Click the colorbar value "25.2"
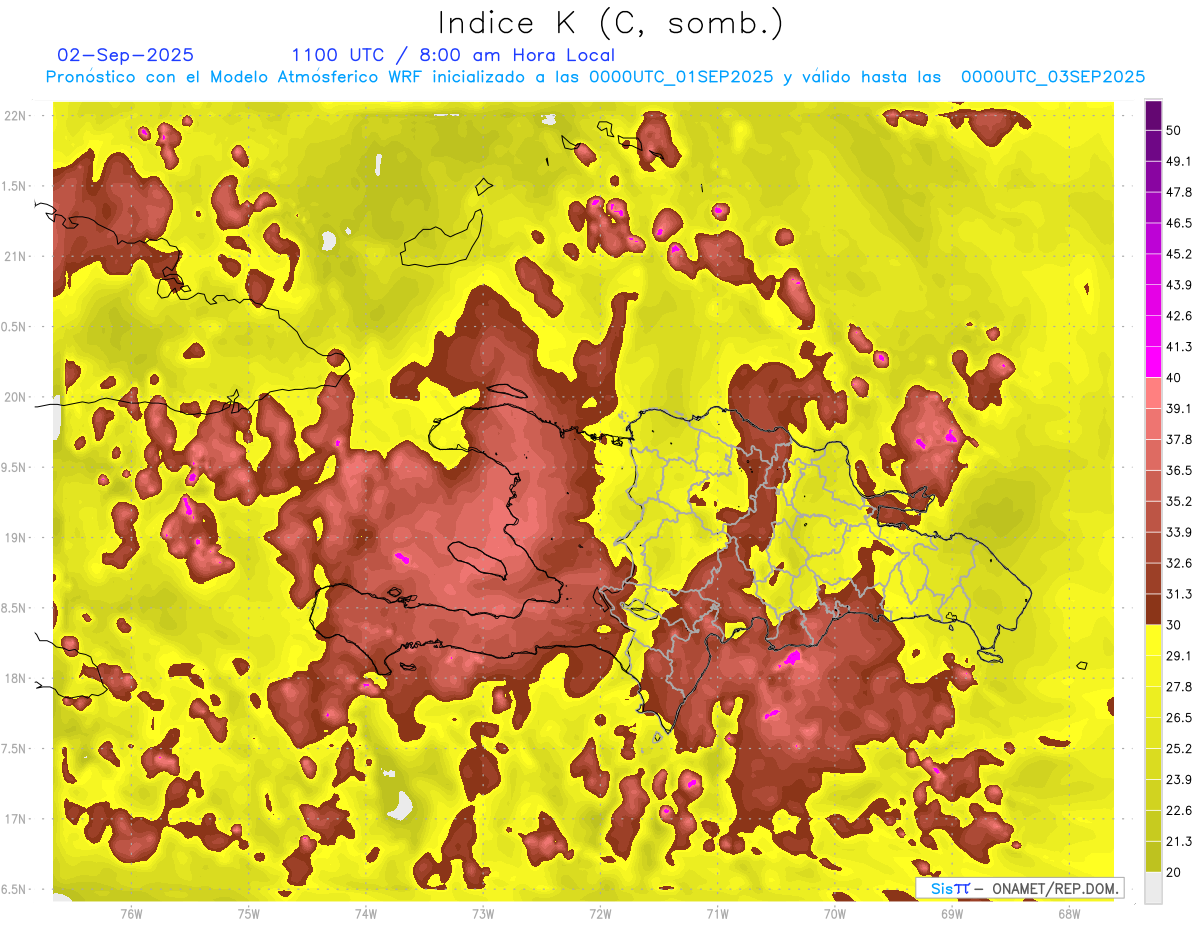This screenshot has width=1200, height=927. click(x=1178, y=748)
